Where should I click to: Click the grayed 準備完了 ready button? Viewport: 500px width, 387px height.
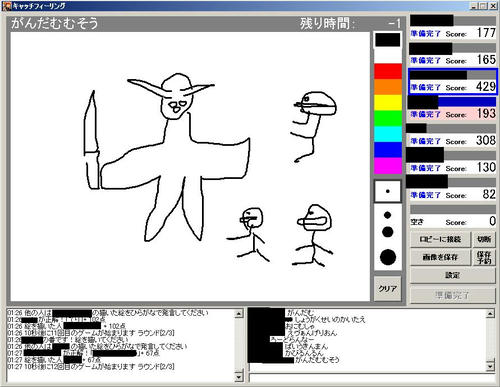(453, 295)
